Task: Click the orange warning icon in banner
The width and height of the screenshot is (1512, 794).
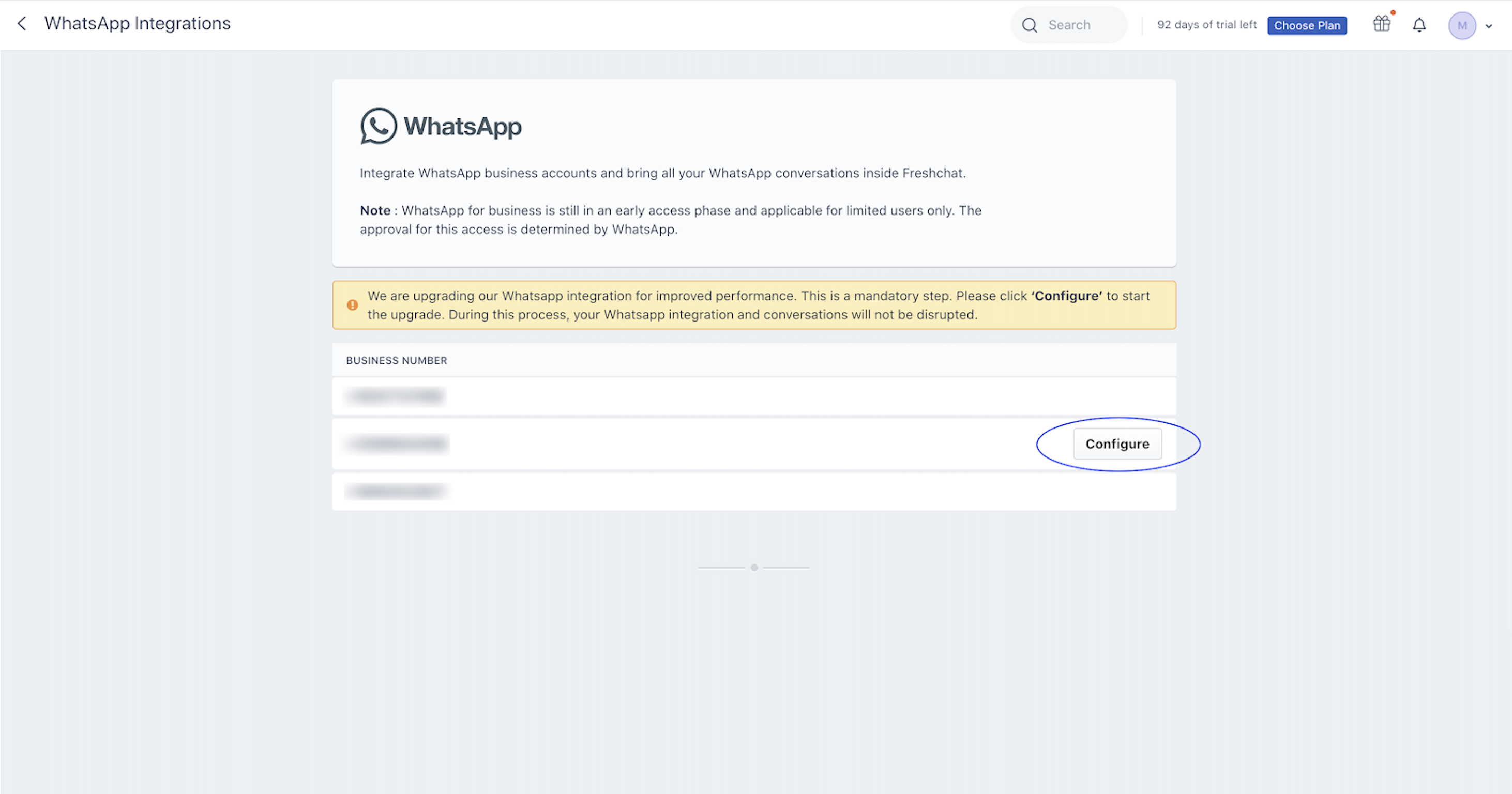Action: [x=352, y=305]
